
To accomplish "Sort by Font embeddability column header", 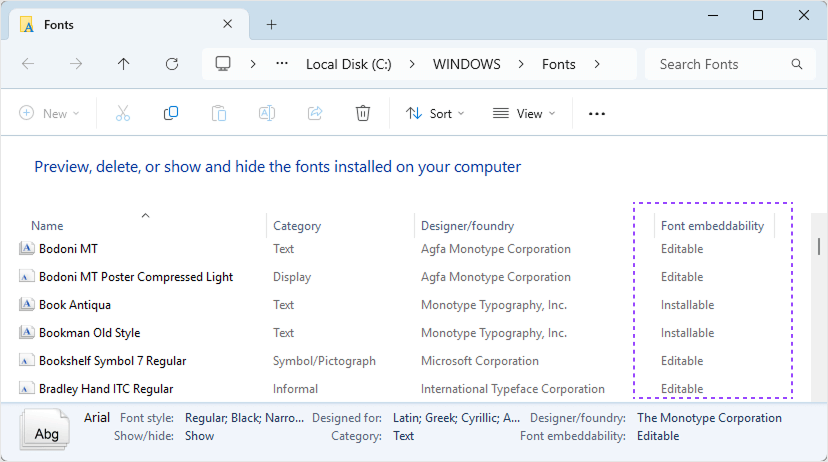I will tap(712, 226).
